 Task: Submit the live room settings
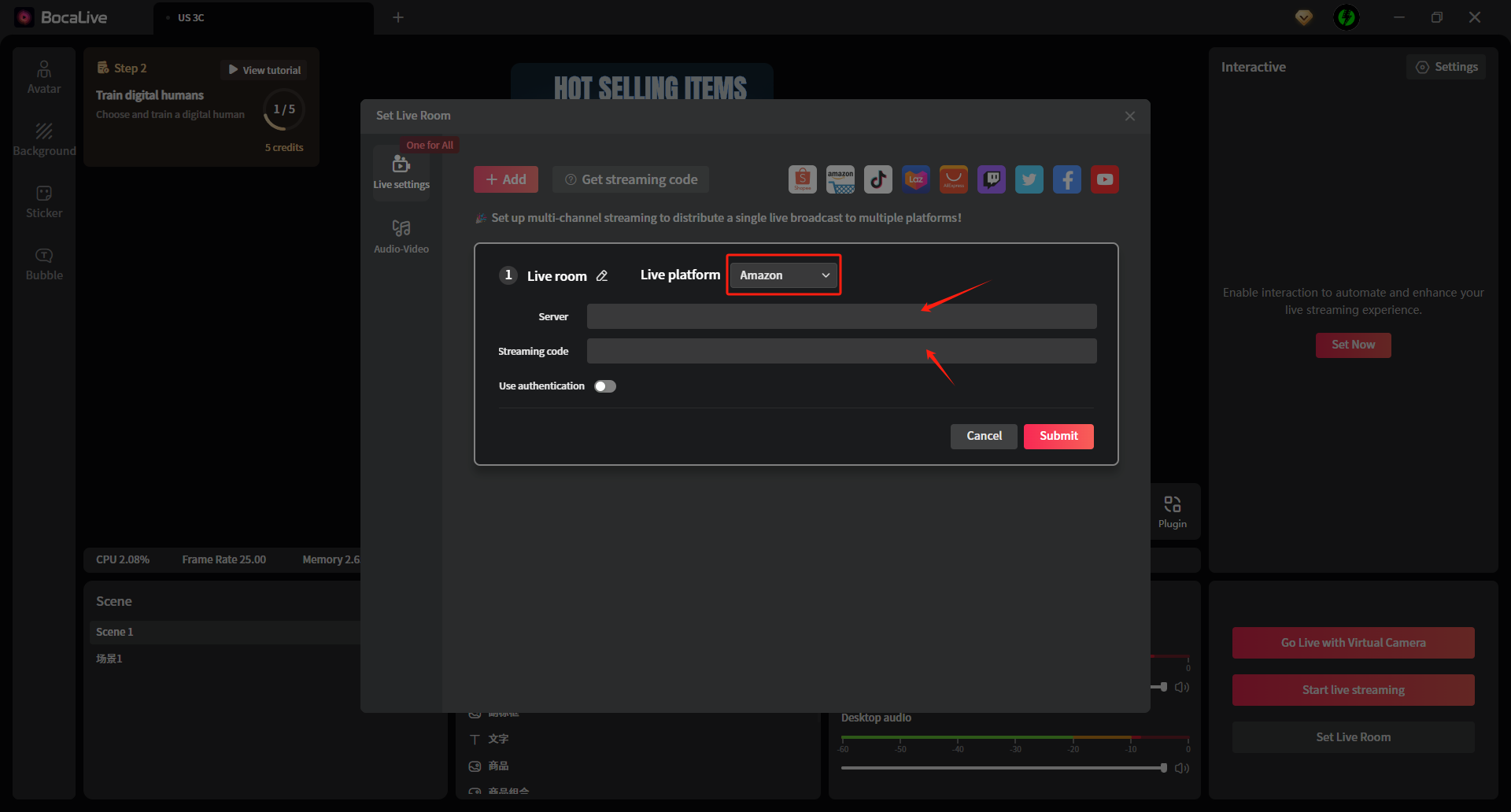coord(1058,436)
